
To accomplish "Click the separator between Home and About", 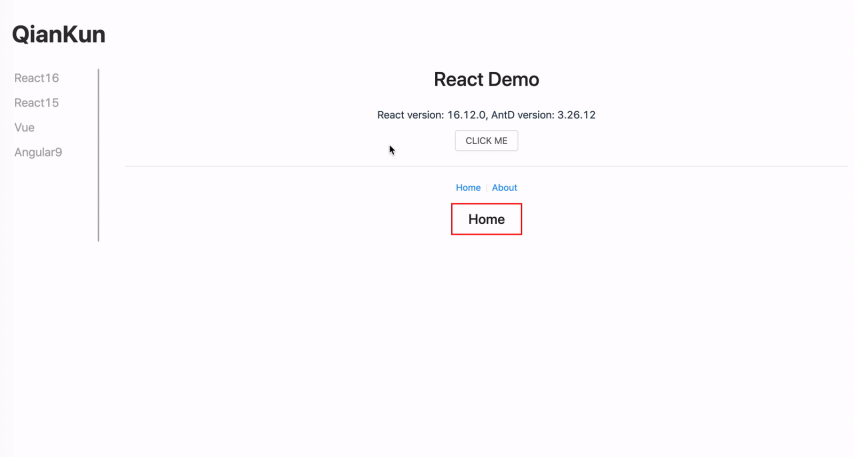I will (486, 188).
